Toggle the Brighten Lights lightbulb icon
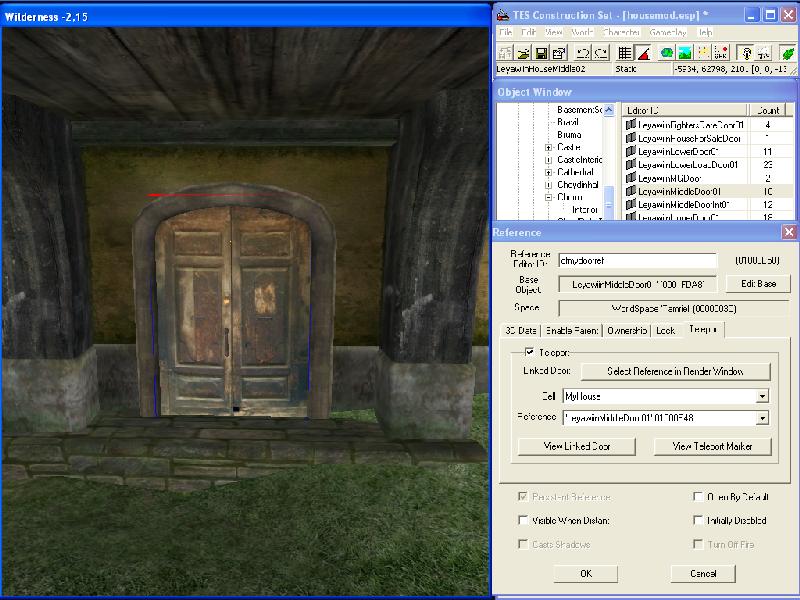Image resolution: width=800 pixels, height=600 pixels. tap(745, 53)
